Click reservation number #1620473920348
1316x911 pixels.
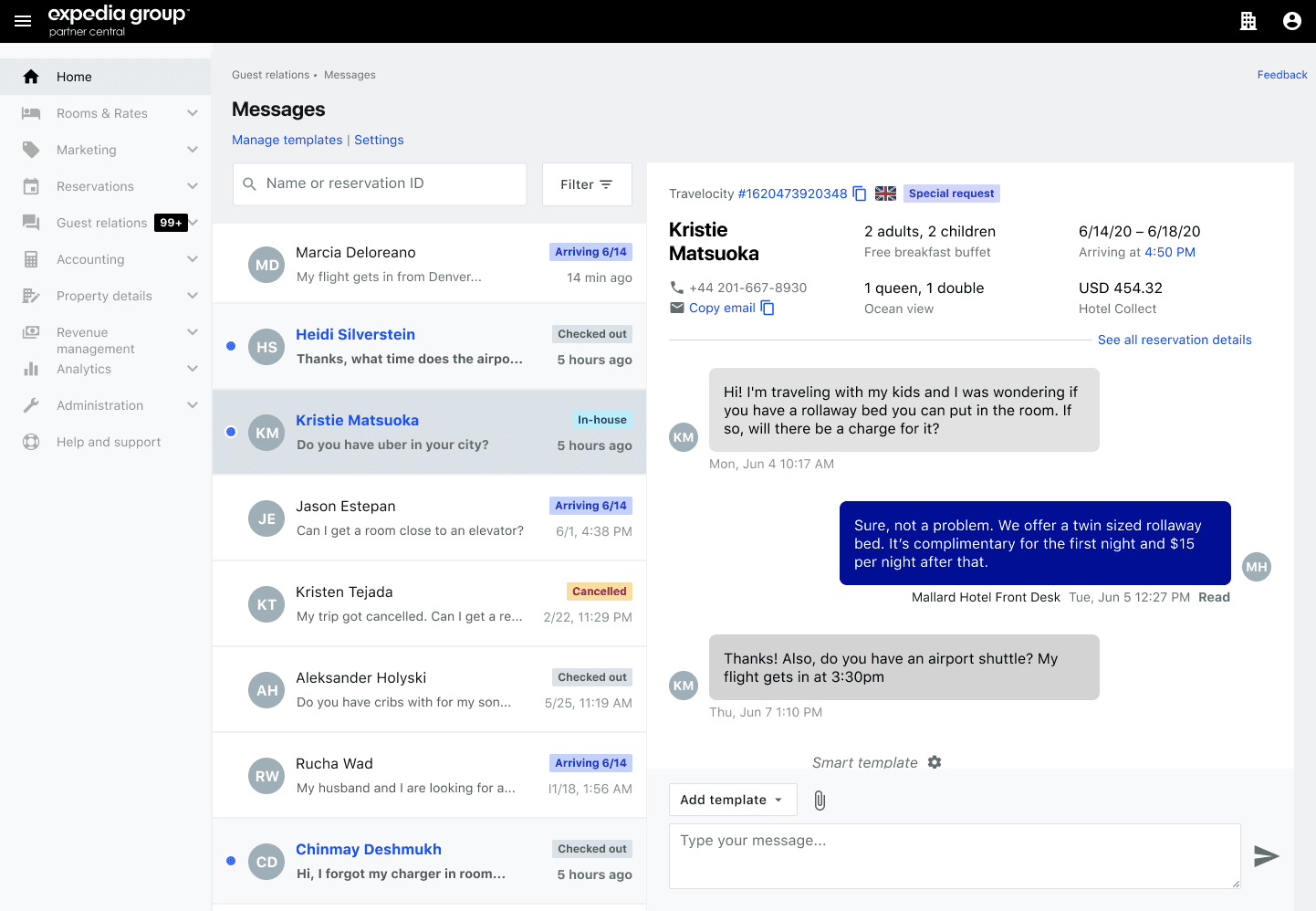pyautogui.click(x=792, y=194)
